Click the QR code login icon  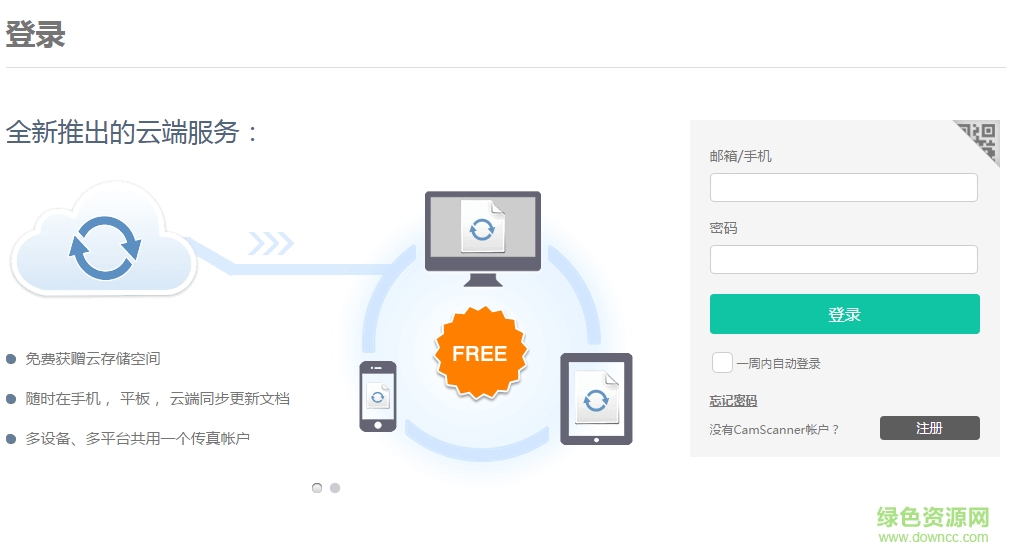tap(980, 139)
